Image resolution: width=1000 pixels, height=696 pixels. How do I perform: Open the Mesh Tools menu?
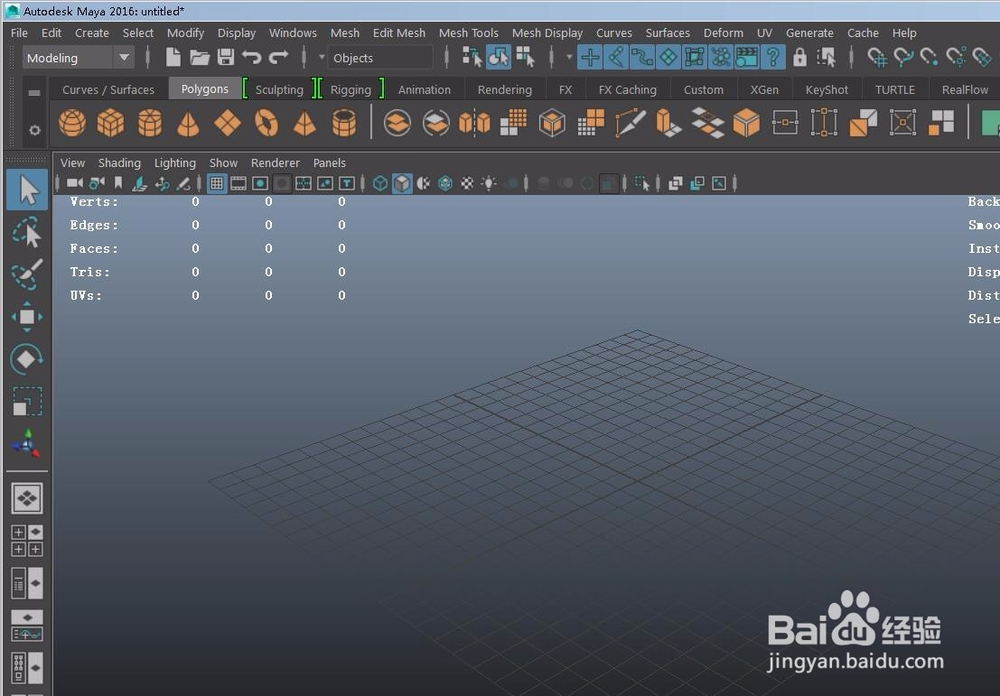(469, 33)
